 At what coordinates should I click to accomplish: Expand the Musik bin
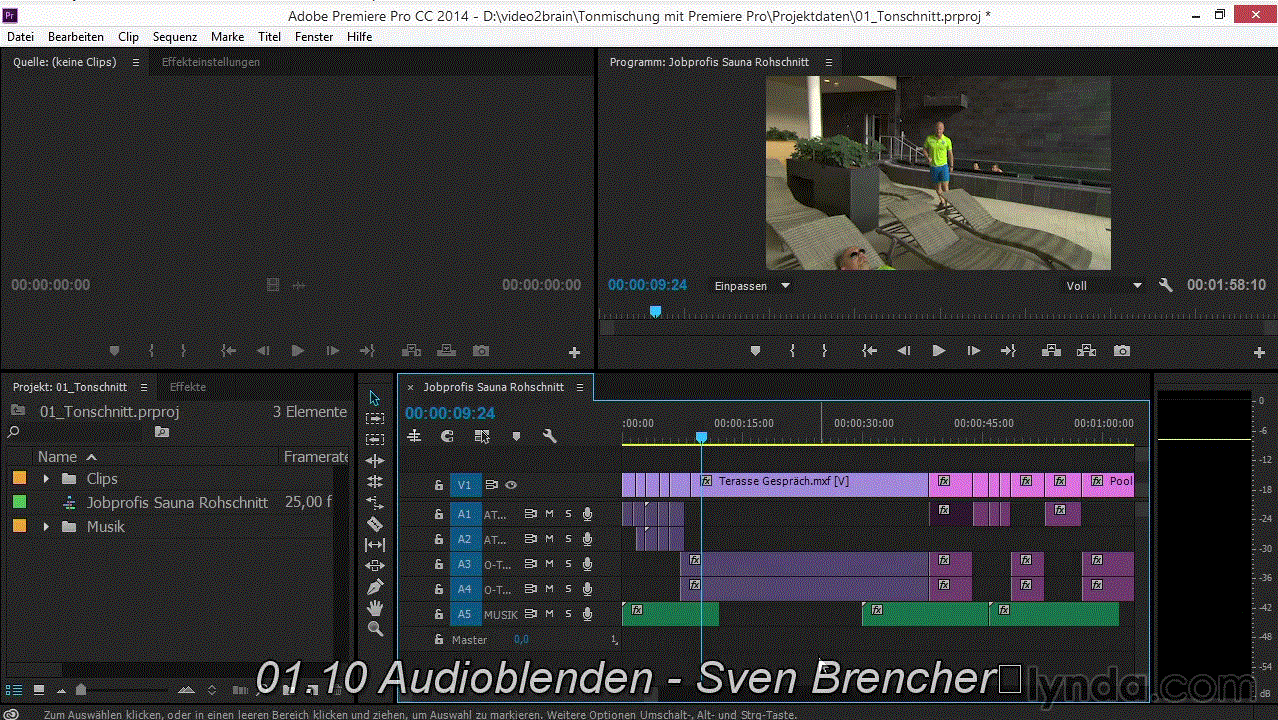click(x=46, y=526)
